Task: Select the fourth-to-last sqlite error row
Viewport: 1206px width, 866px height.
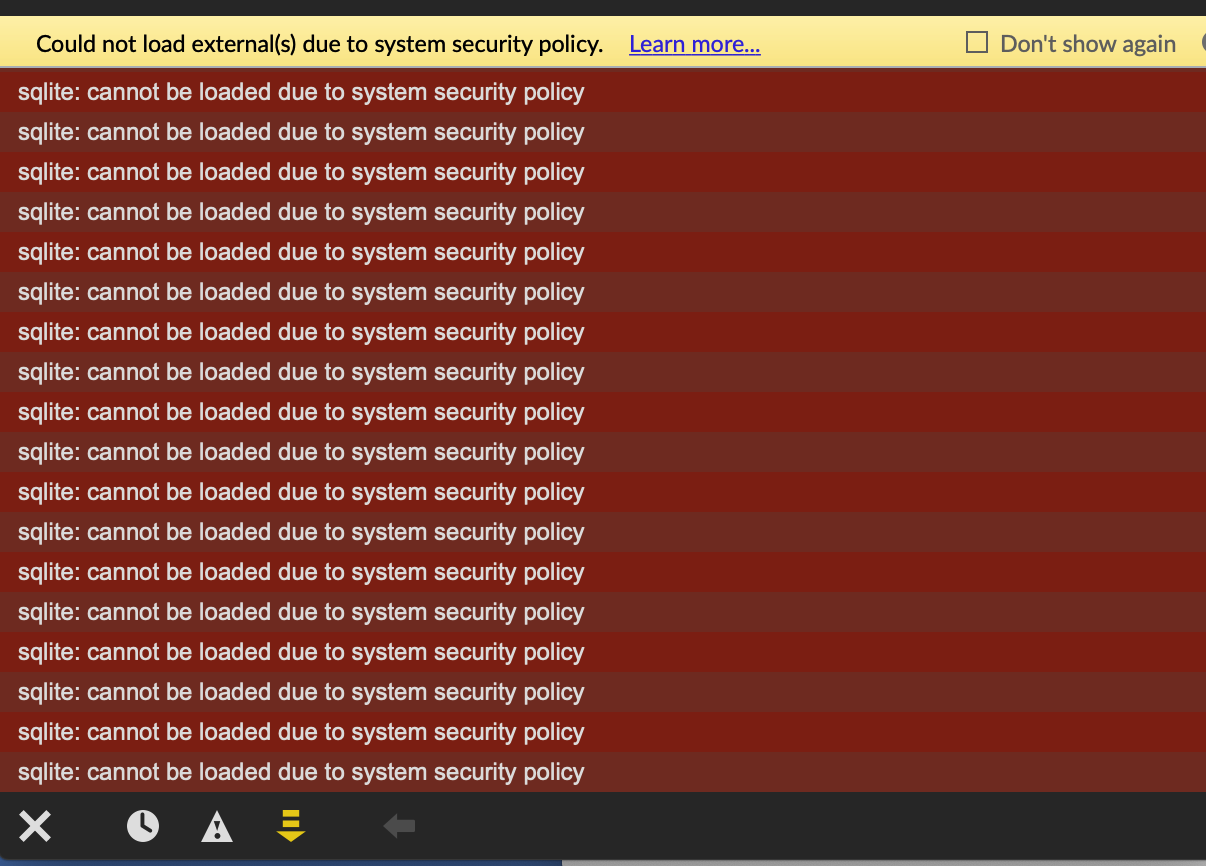Action: point(603,652)
